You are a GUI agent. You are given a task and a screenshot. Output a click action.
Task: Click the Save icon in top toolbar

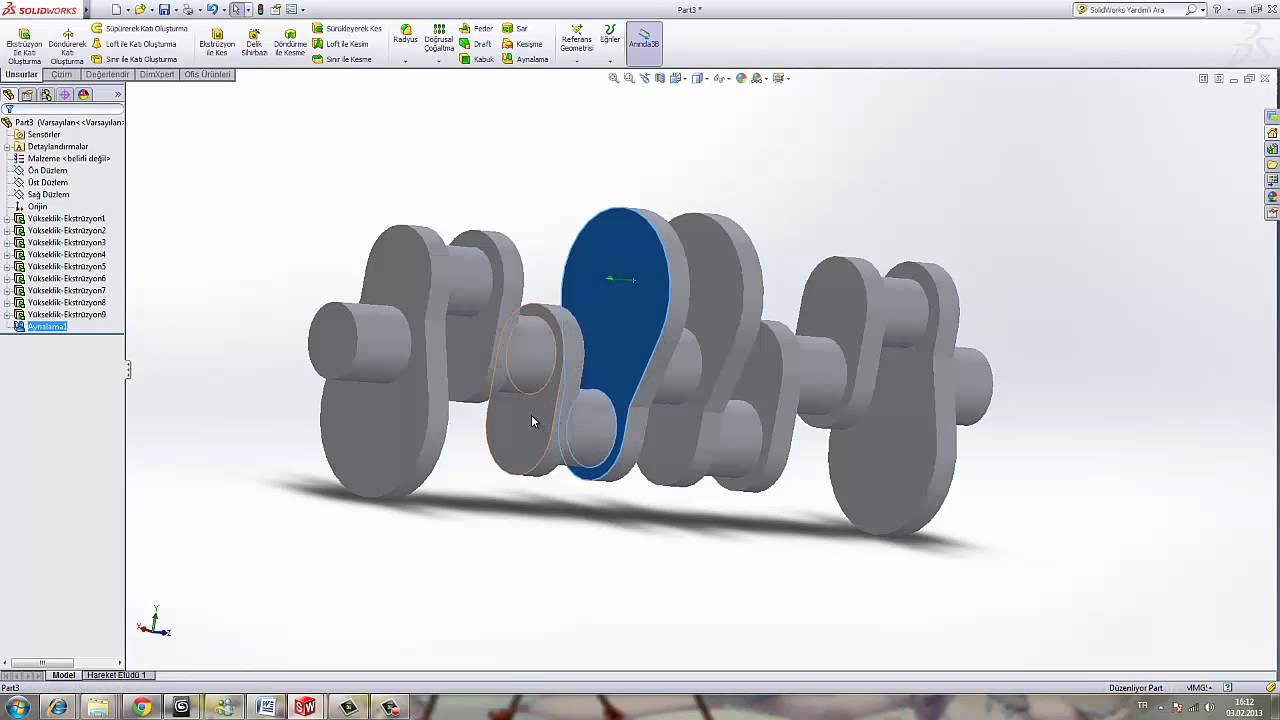(x=164, y=10)
